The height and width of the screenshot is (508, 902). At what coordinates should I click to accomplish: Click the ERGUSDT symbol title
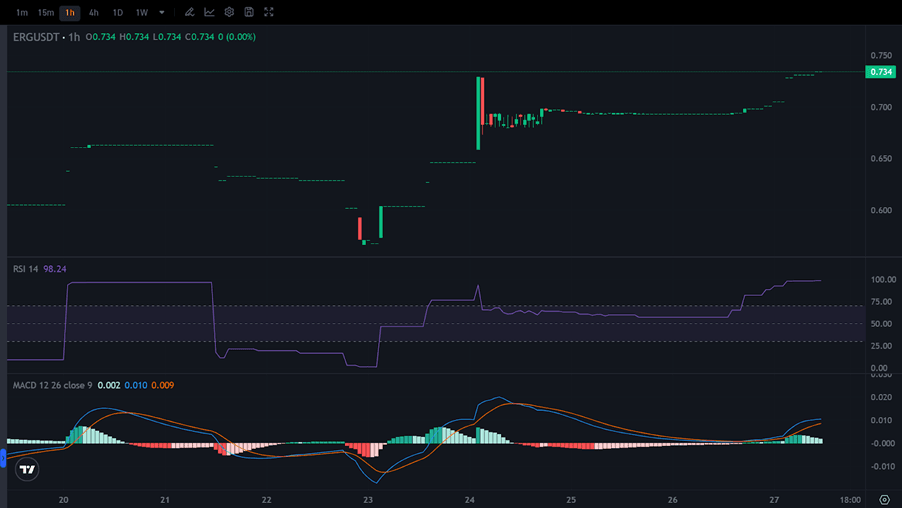click(x=36, y=37)
